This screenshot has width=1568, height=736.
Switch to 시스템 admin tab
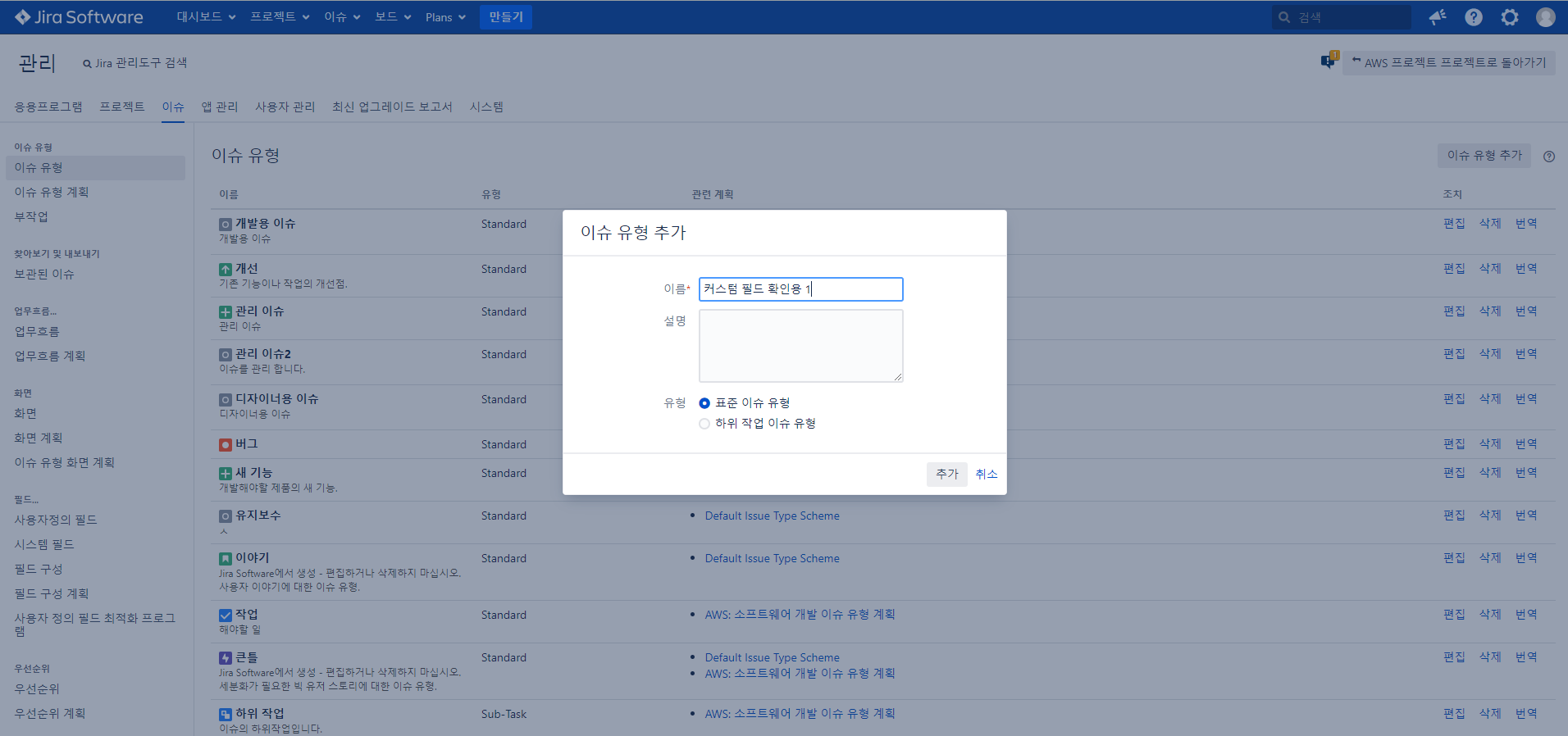tap(486, 107)
